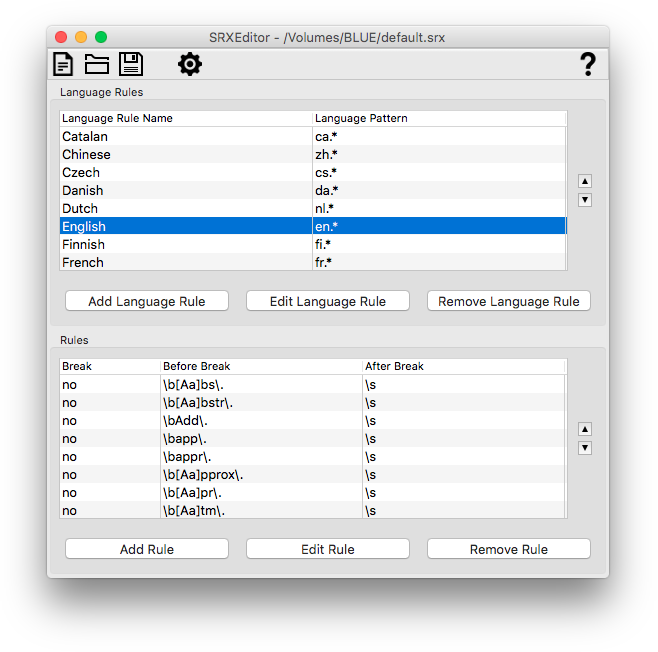The width and height of the screenshot is (658, 652).
Task: Select the French language rule row
Action: click(313, 262)
